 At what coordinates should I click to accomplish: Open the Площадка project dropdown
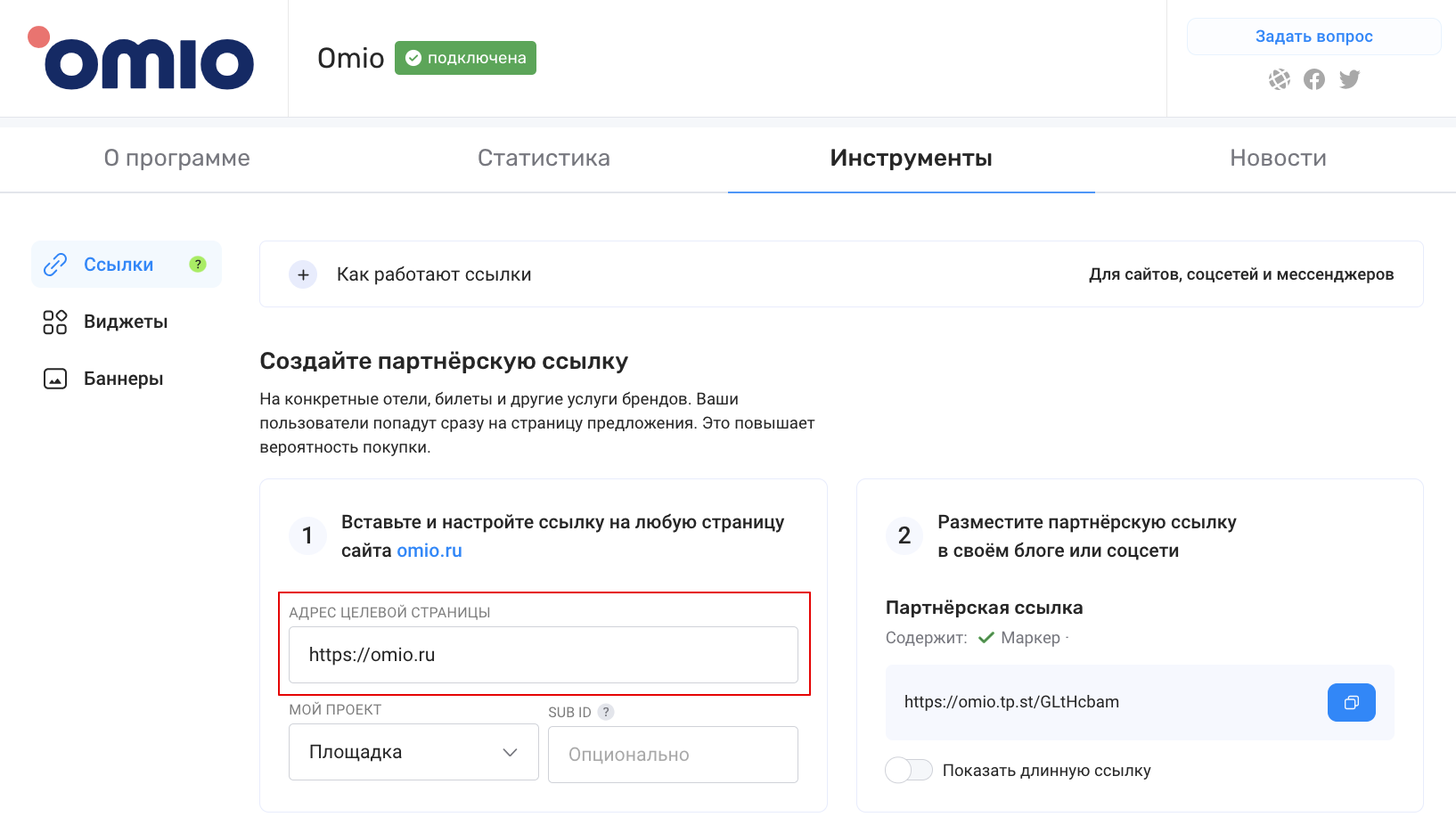tap(413, 752)
